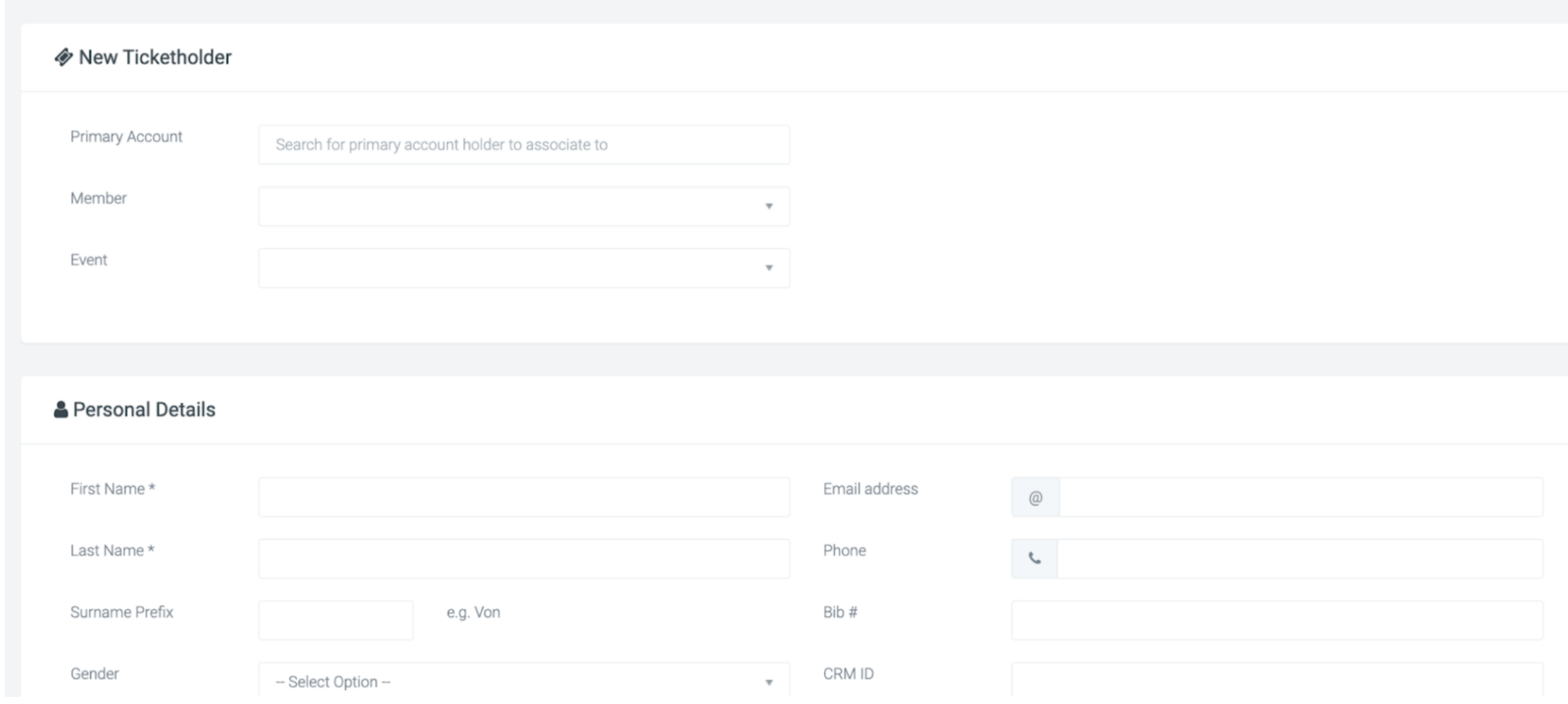Click the CRM ID label
This screenshot has width=1568, height=704.
[848, 674]
